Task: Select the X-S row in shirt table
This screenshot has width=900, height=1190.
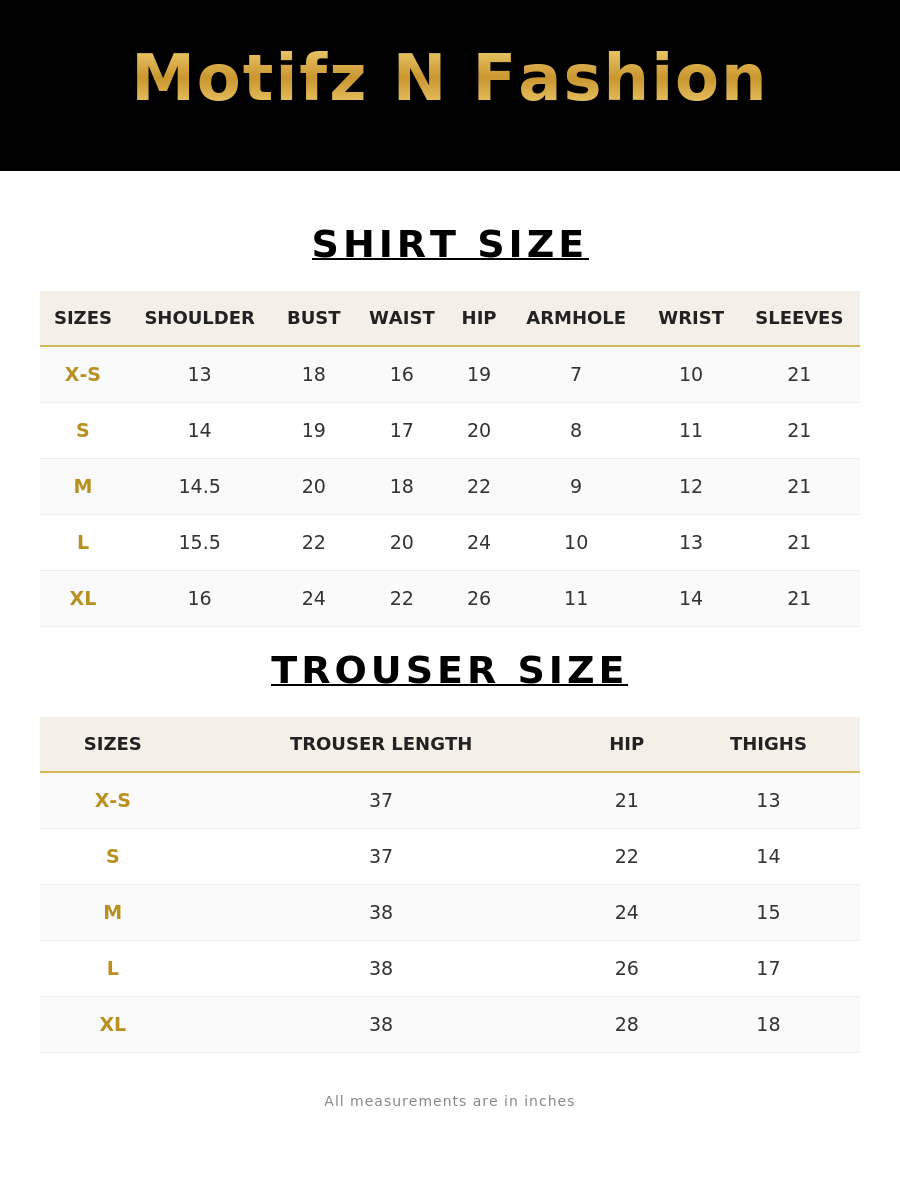Action: (450, 375)
